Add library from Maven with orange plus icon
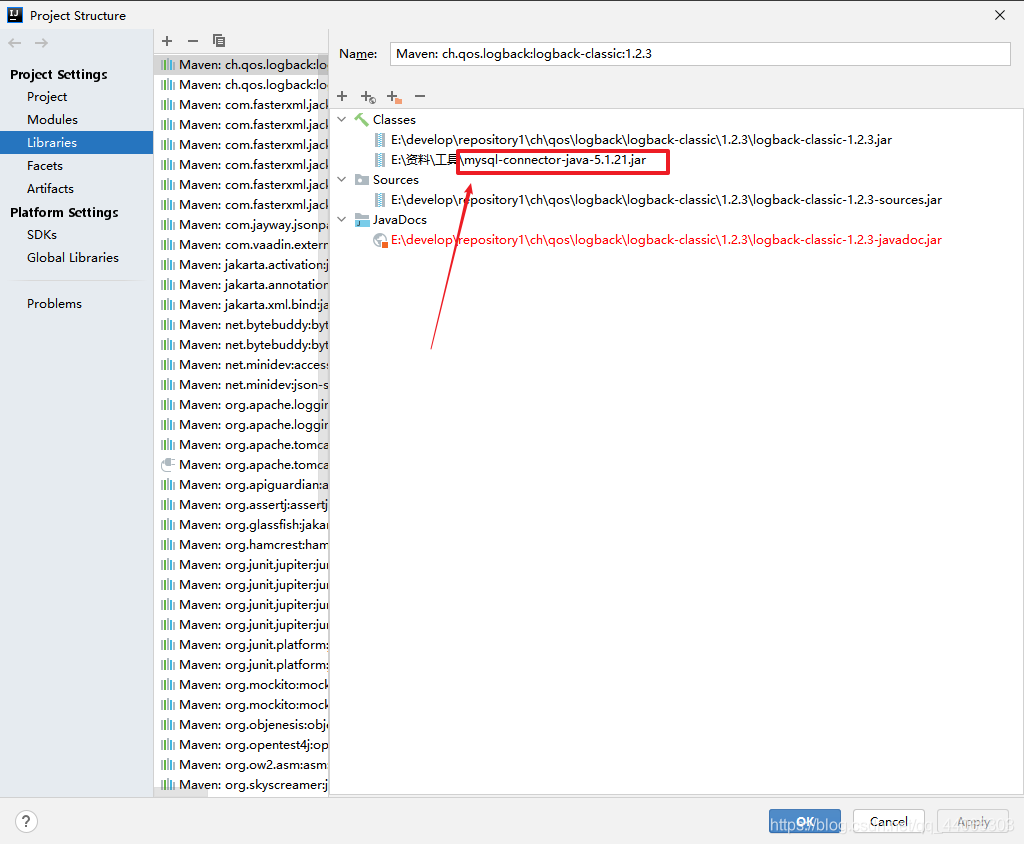The height and width of the screenshot is (844, 1024). [x=394, y=96]
